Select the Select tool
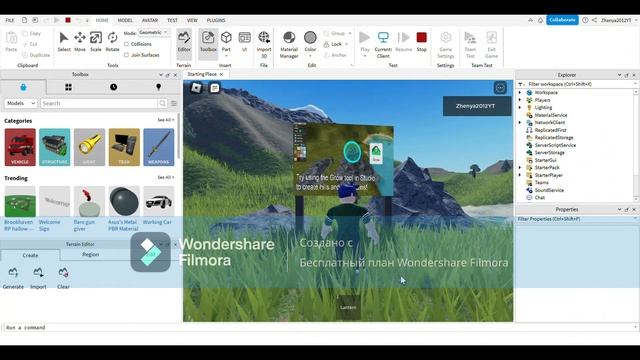The image size is (640, 360). point(64,41)
